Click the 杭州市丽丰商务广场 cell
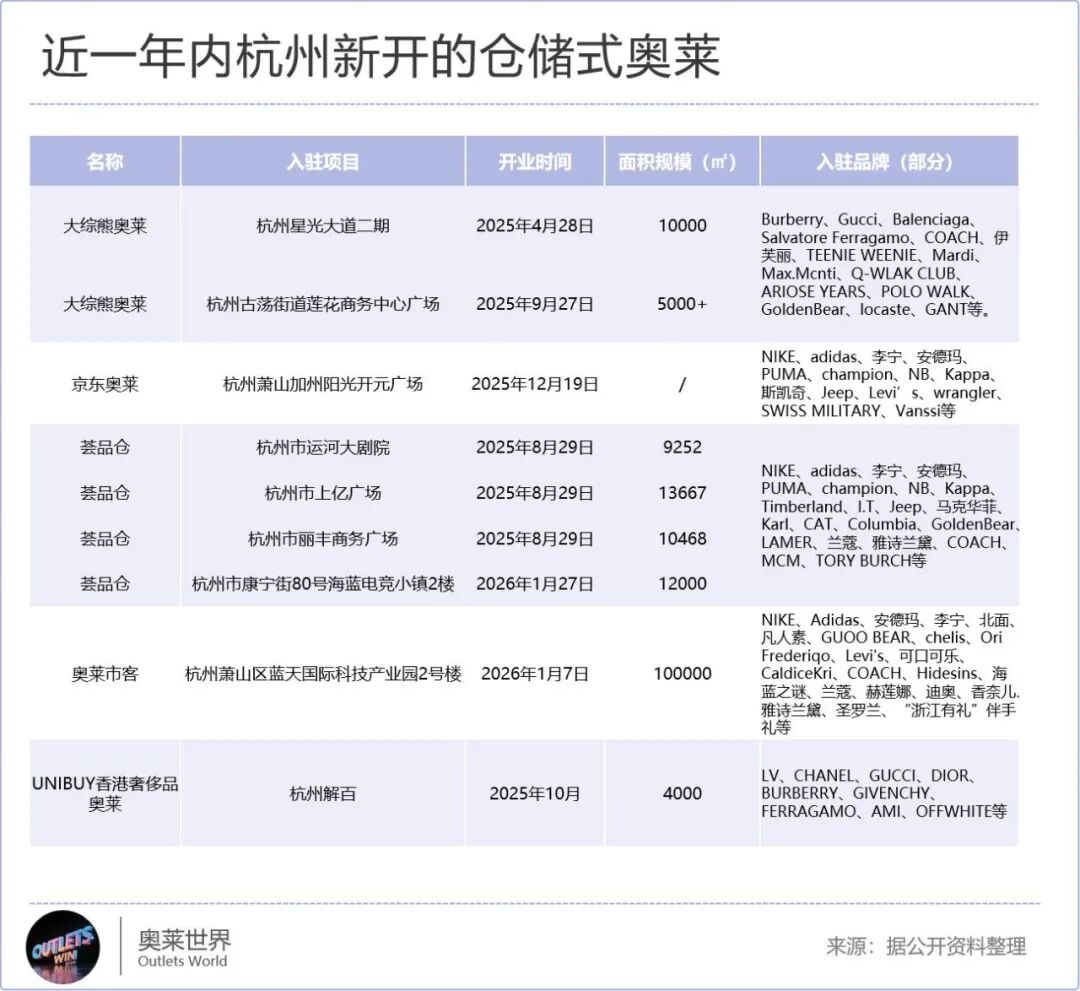This screenshot has width=1080, height=991. [x=323, y=539]
